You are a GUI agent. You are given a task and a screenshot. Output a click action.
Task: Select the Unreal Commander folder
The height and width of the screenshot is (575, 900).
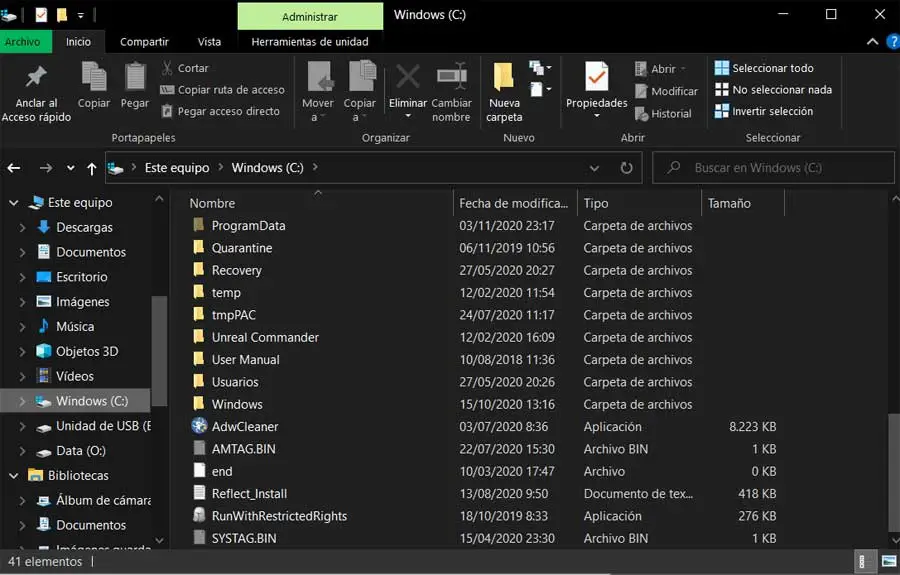tap(265, 337)
